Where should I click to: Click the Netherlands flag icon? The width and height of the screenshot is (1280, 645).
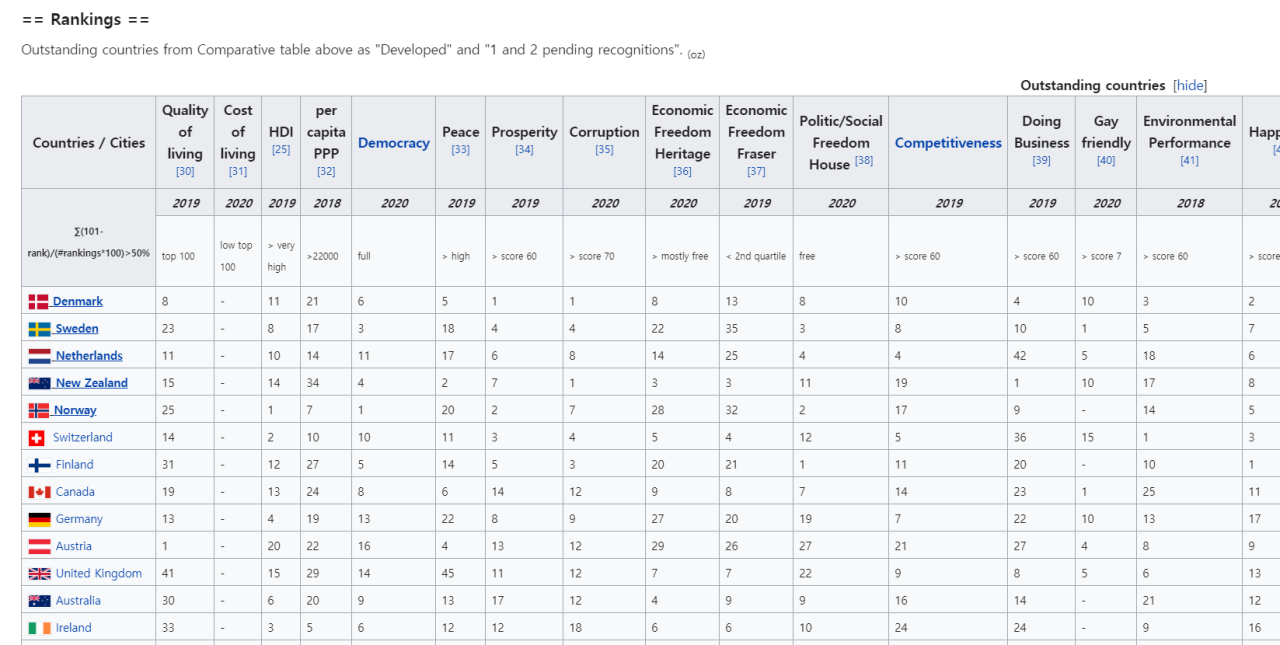click(x=39, y=356)
